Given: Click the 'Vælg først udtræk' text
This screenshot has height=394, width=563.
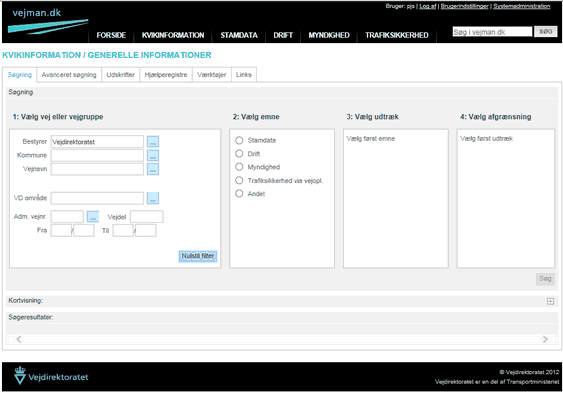Looking at the screenshot, I should coord(486,138).
